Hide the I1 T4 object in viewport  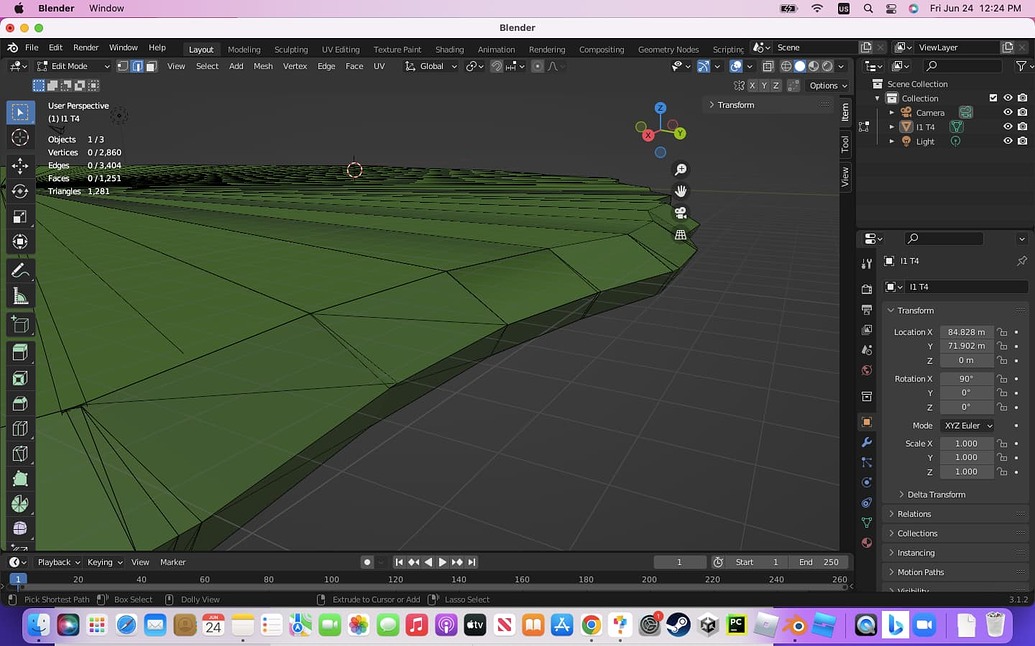(1007, 127)
